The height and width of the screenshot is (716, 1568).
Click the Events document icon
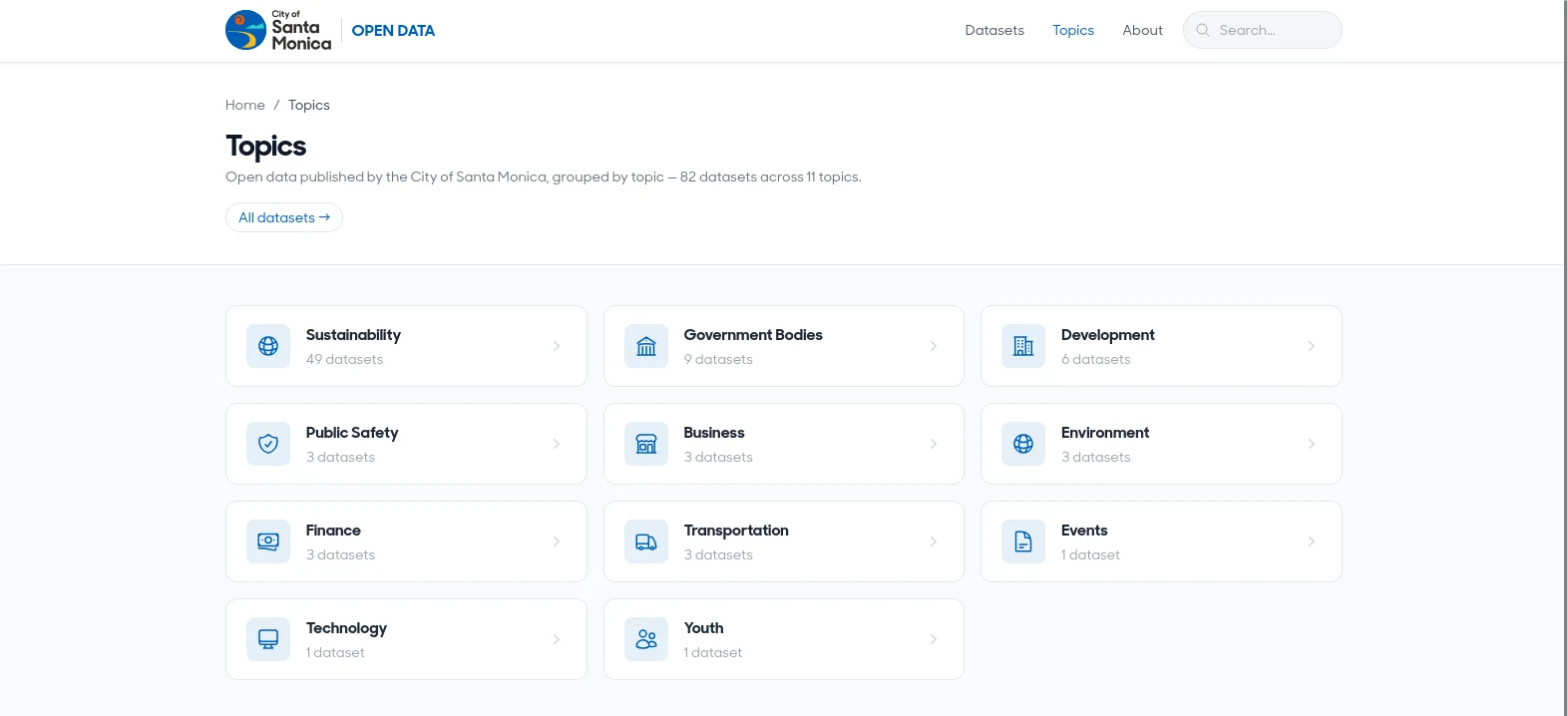[1023, 541]
